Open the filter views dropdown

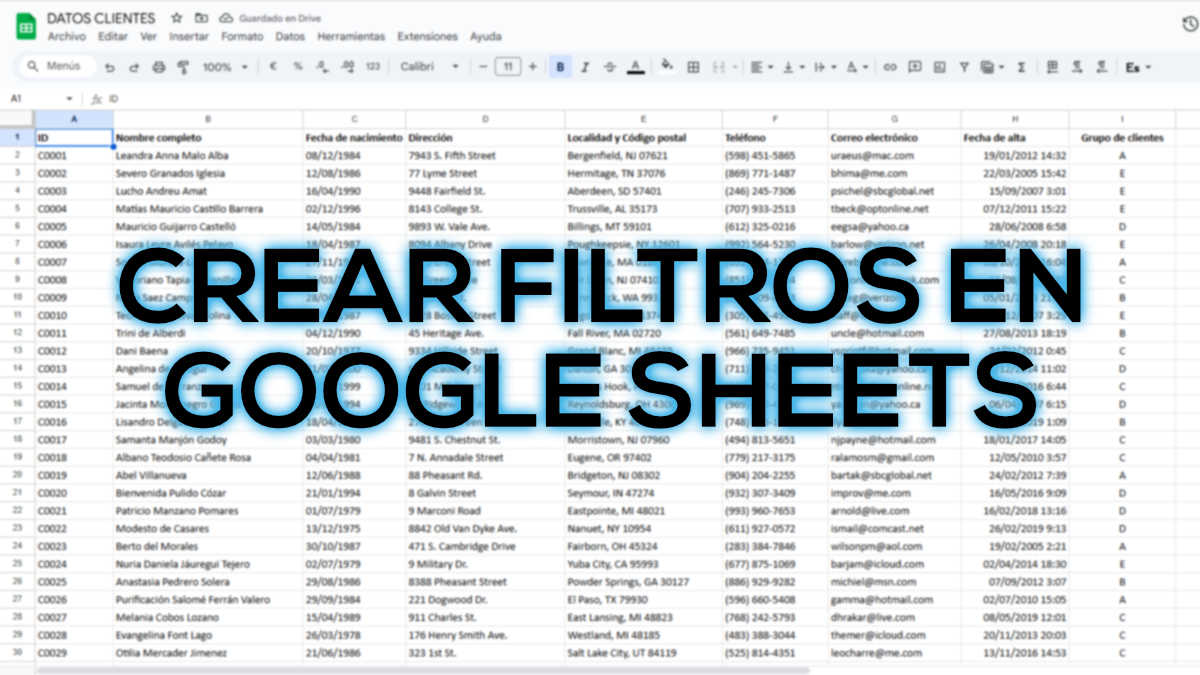coord(992,67)
